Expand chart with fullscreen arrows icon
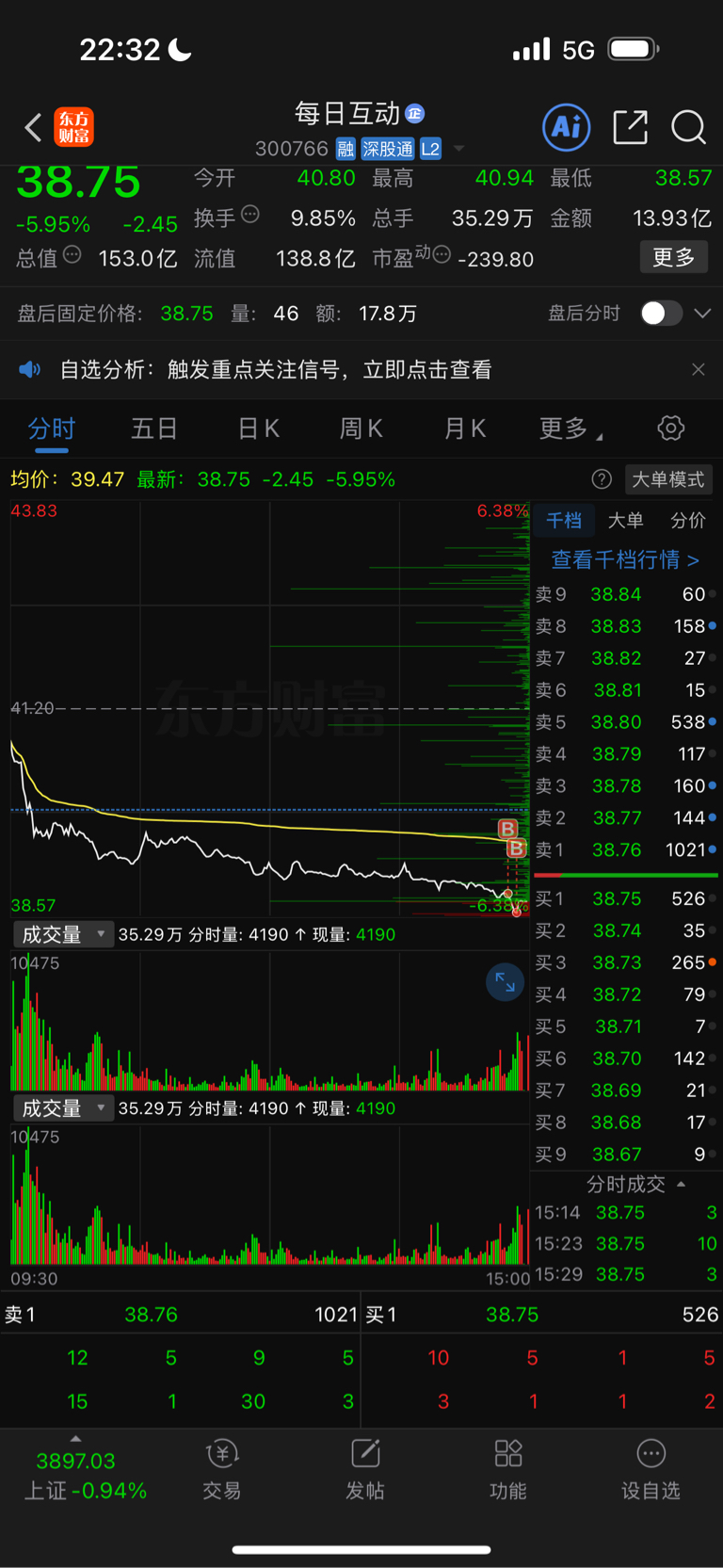The width and height of the screenshot is (723, 1568). click(505, 983)
